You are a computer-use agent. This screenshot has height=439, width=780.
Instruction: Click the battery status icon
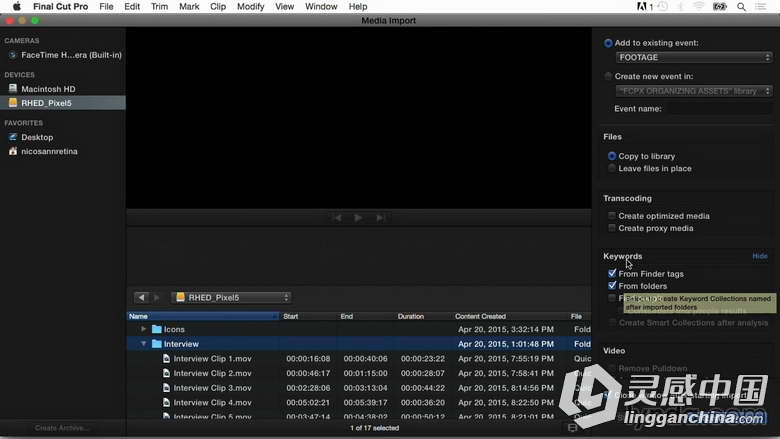720,6
